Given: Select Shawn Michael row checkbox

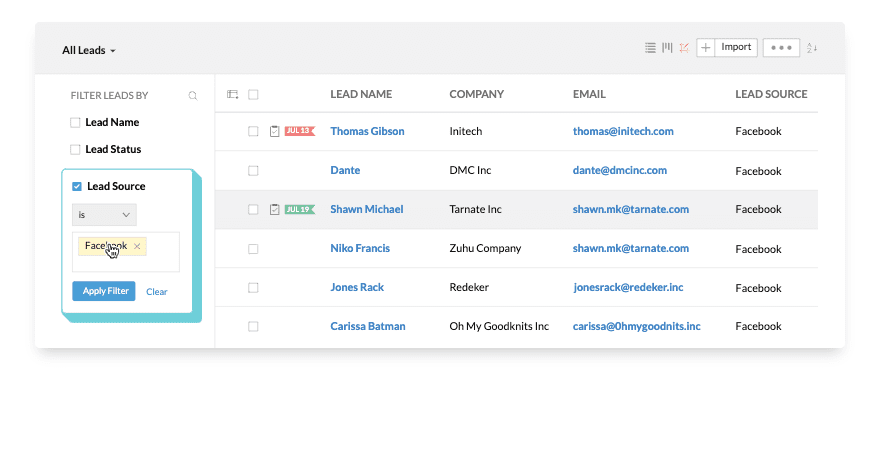Looking at the screenshot, I should (x=253, y=209).
